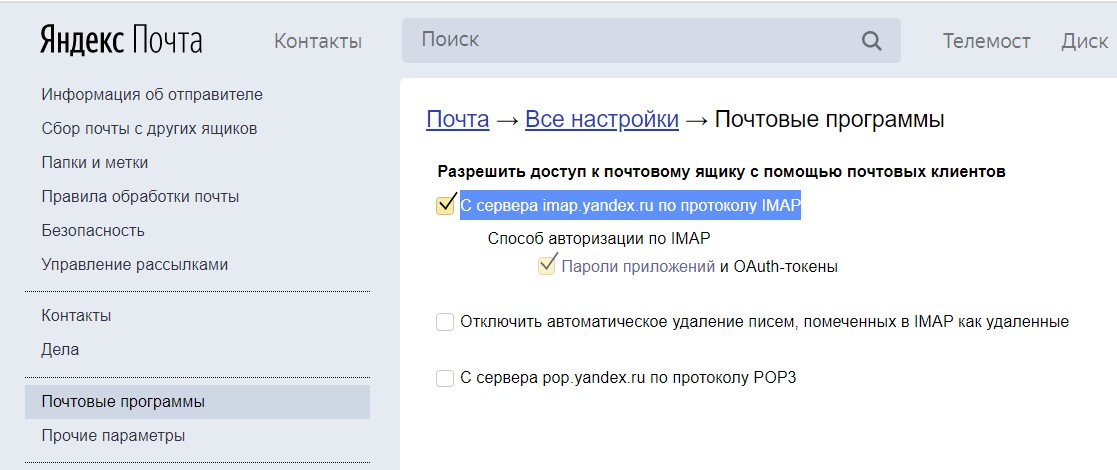Open Правила обработки почты settings

[140, 197]
